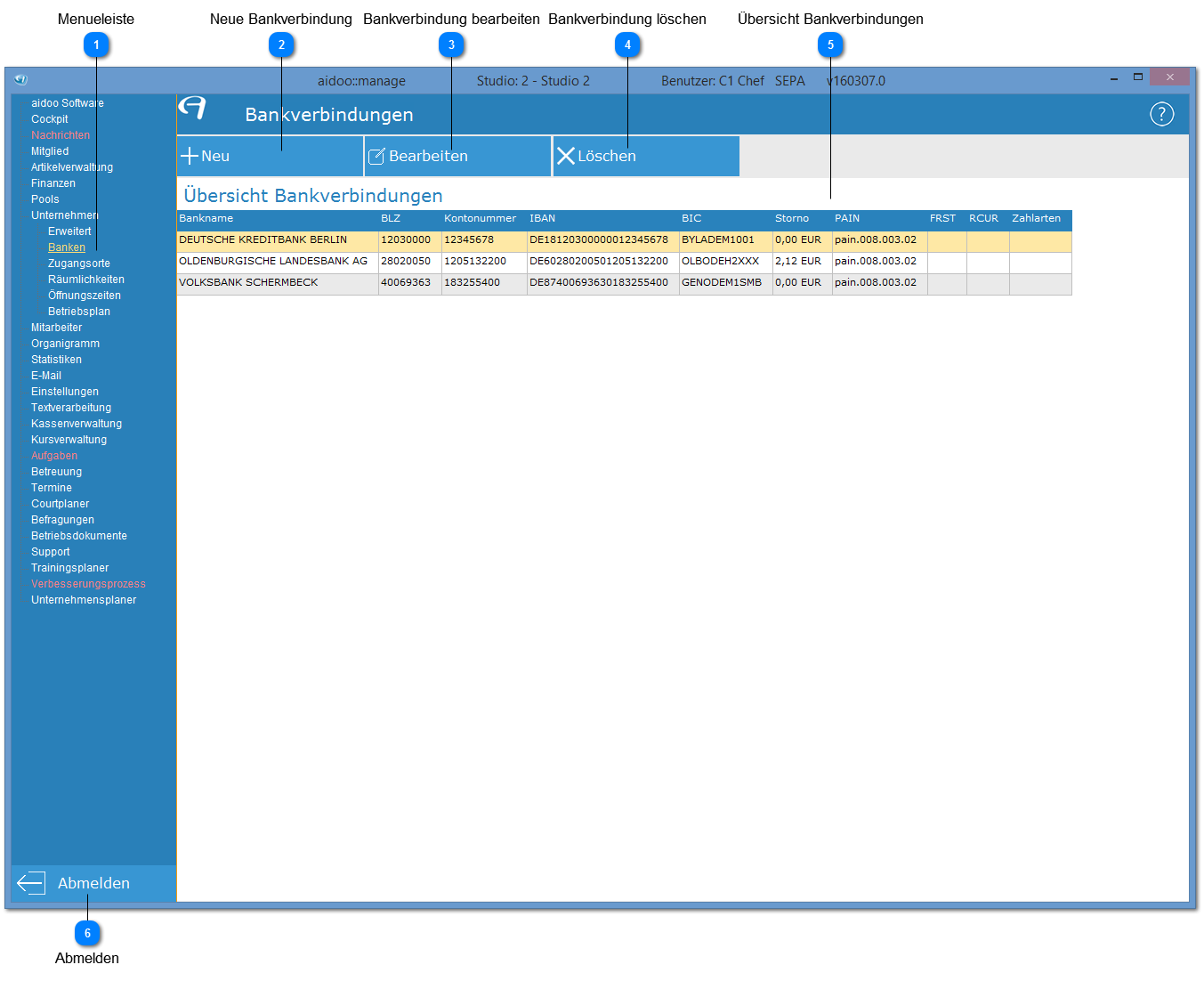Open Organigramm in sidebar
This screenshot has width=1204, height=981.
pyautogui.click(x=66, y=344)
